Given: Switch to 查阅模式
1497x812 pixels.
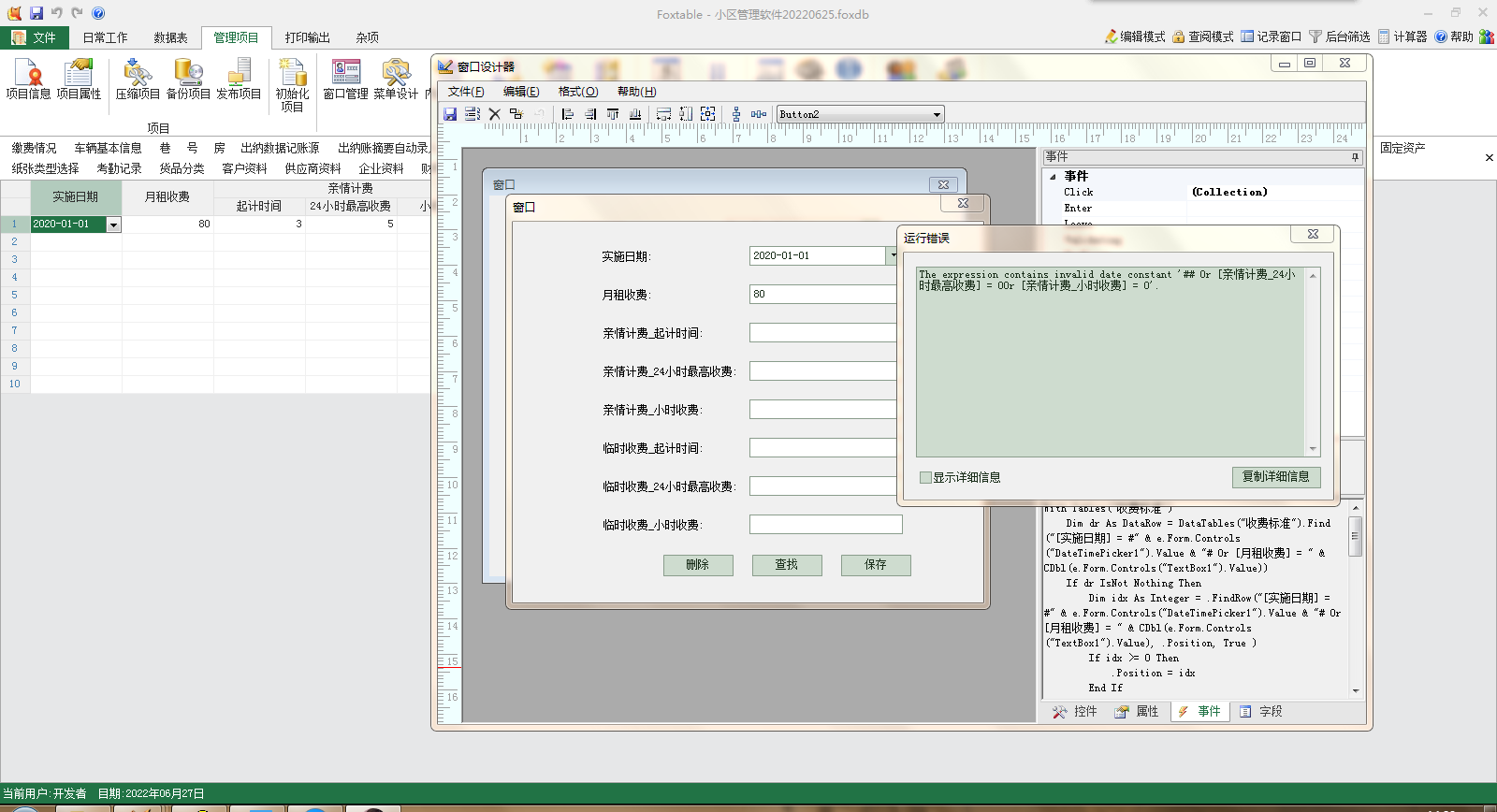Looking at the screenshot, I should (x=1202, y=36).
